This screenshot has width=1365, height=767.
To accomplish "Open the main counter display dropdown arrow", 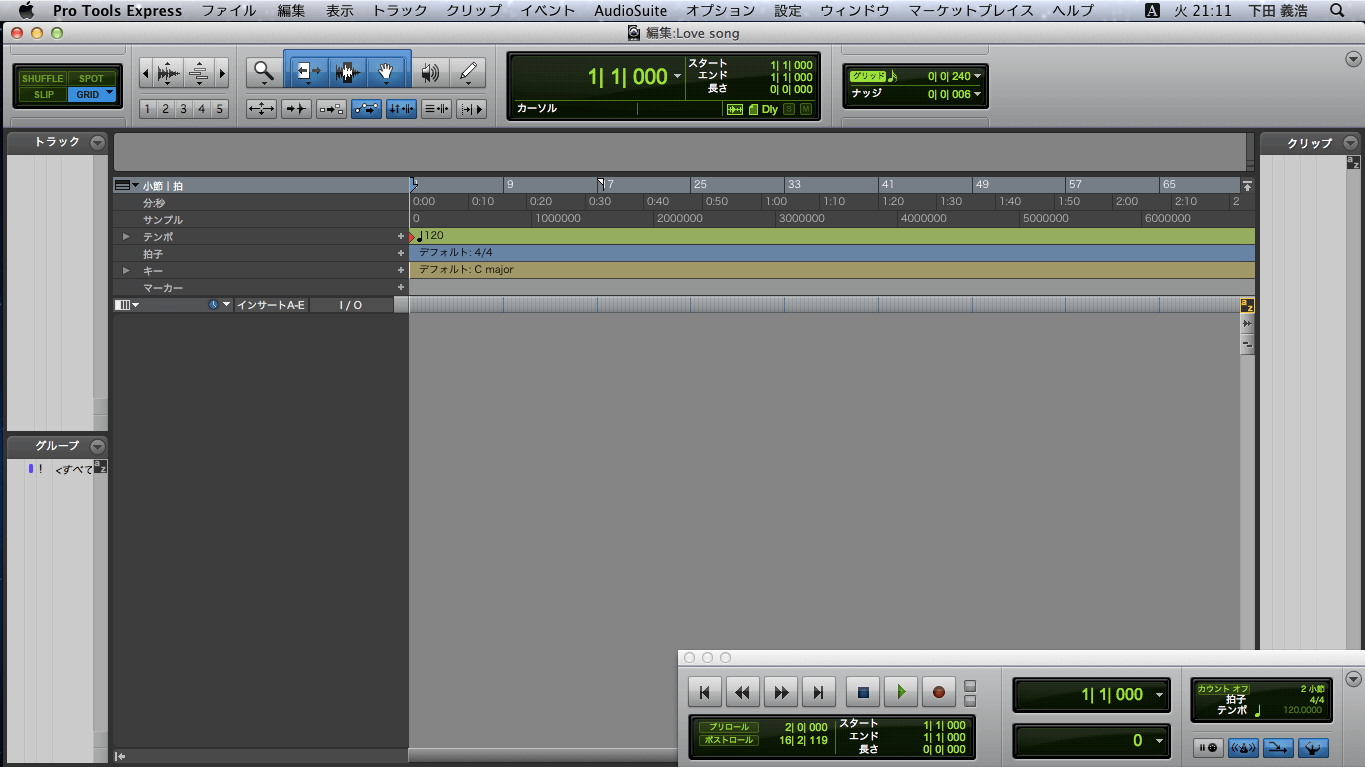I will click(x=677, y=74).
